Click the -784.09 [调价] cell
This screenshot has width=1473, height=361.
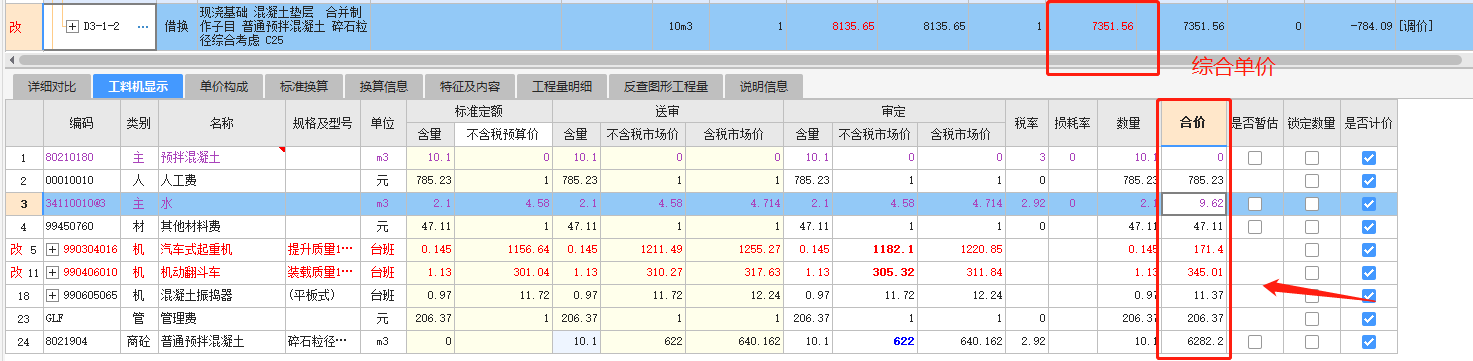(1391, 26)
